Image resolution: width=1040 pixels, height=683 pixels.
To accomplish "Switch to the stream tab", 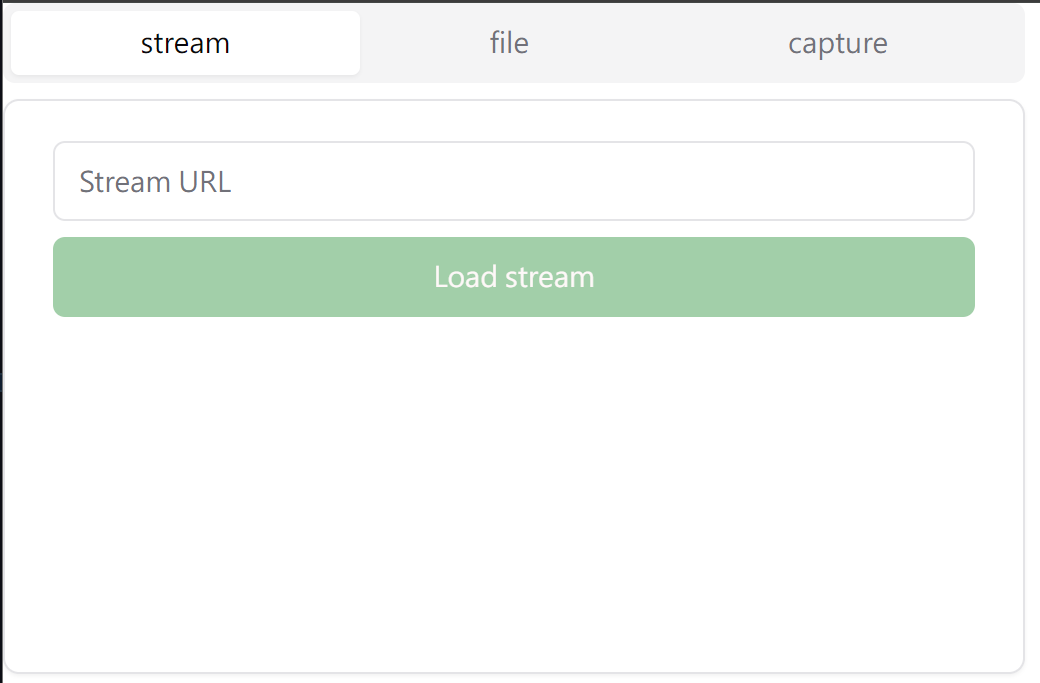I will (185, 44).
